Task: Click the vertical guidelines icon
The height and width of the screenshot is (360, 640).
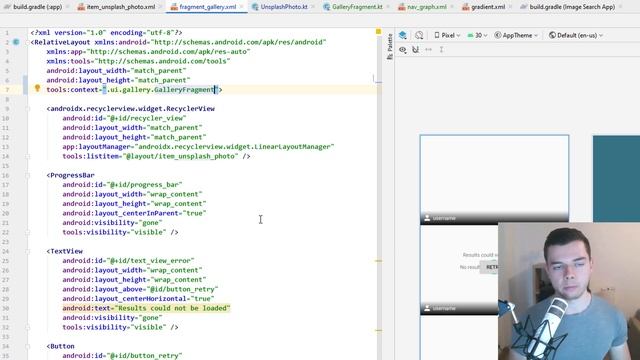Action: (x=441, y=50)
